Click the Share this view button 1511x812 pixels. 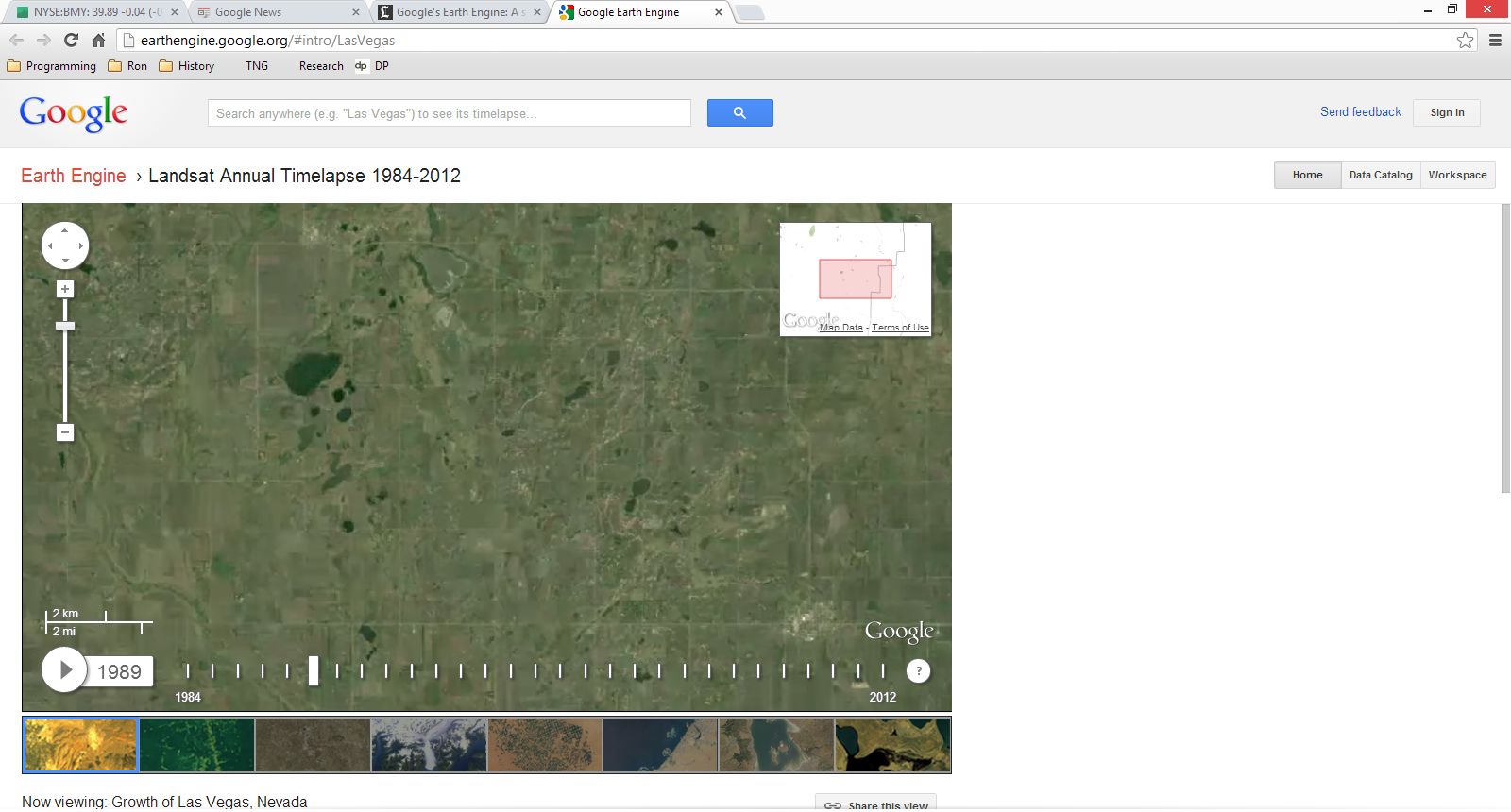pos(876,804)
